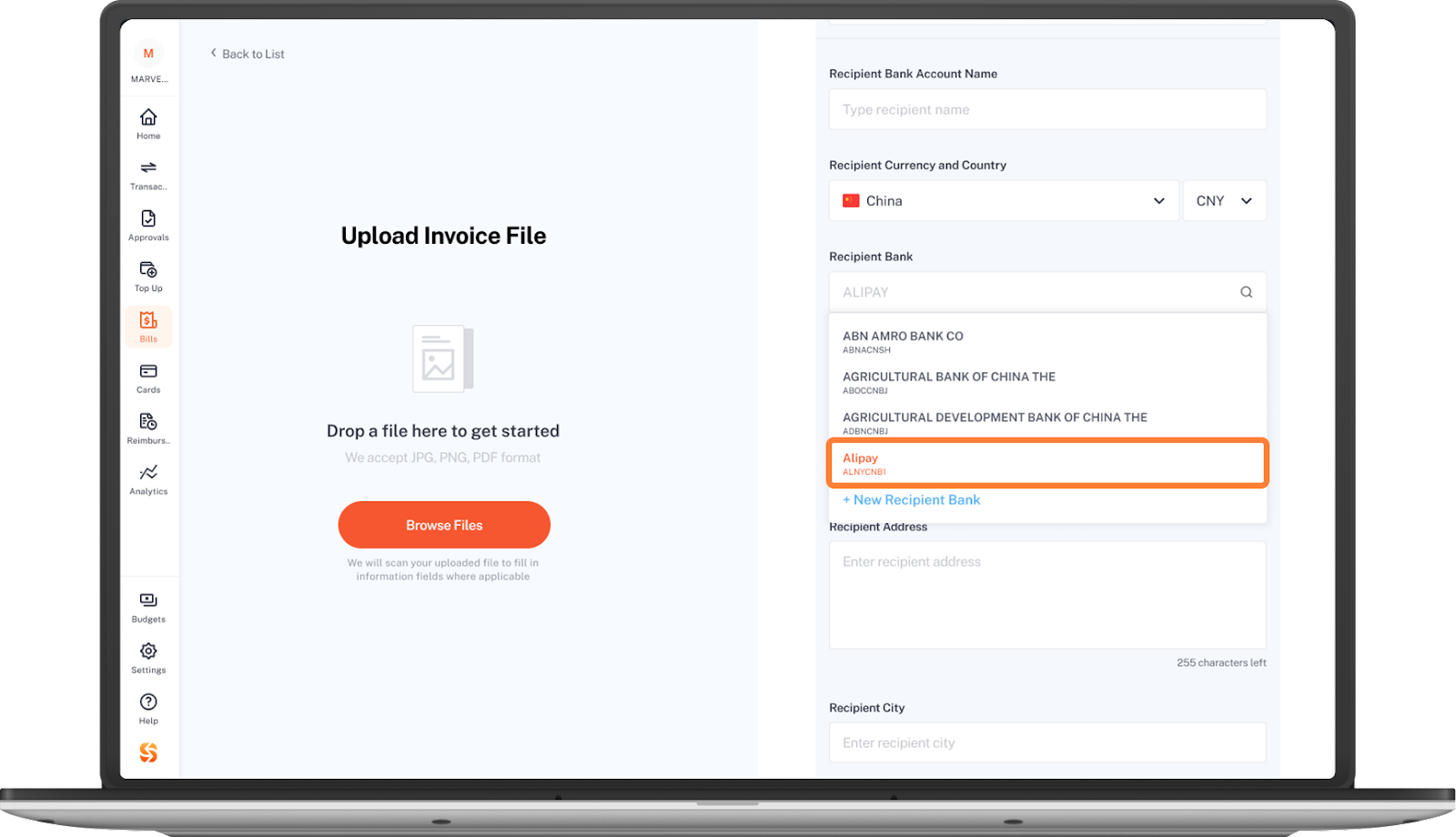Select the Top Up icon
1456x837 pixels.
coord(148,269)
